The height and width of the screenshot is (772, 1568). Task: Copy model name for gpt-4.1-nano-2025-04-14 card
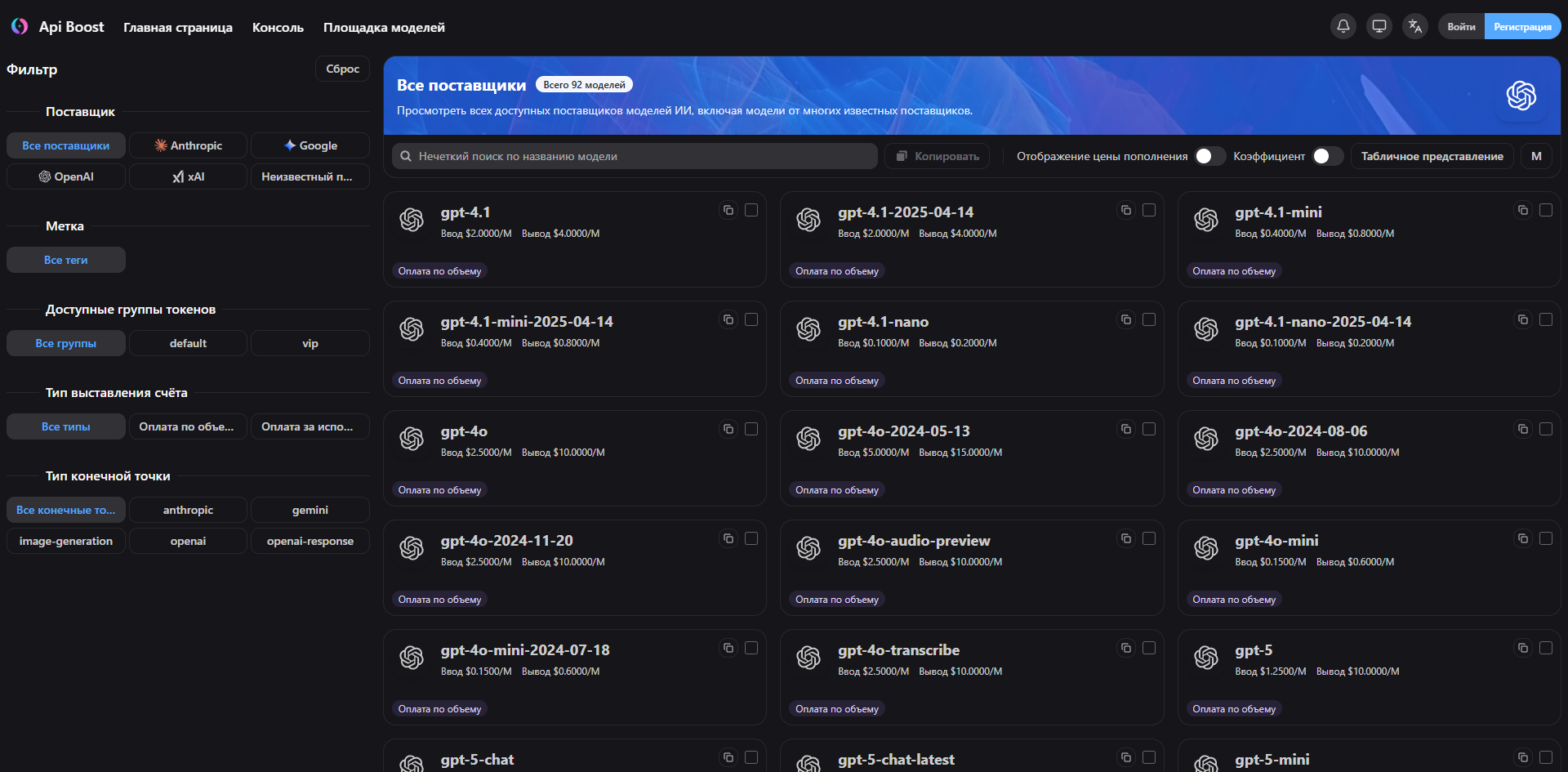coord(1523,319)
